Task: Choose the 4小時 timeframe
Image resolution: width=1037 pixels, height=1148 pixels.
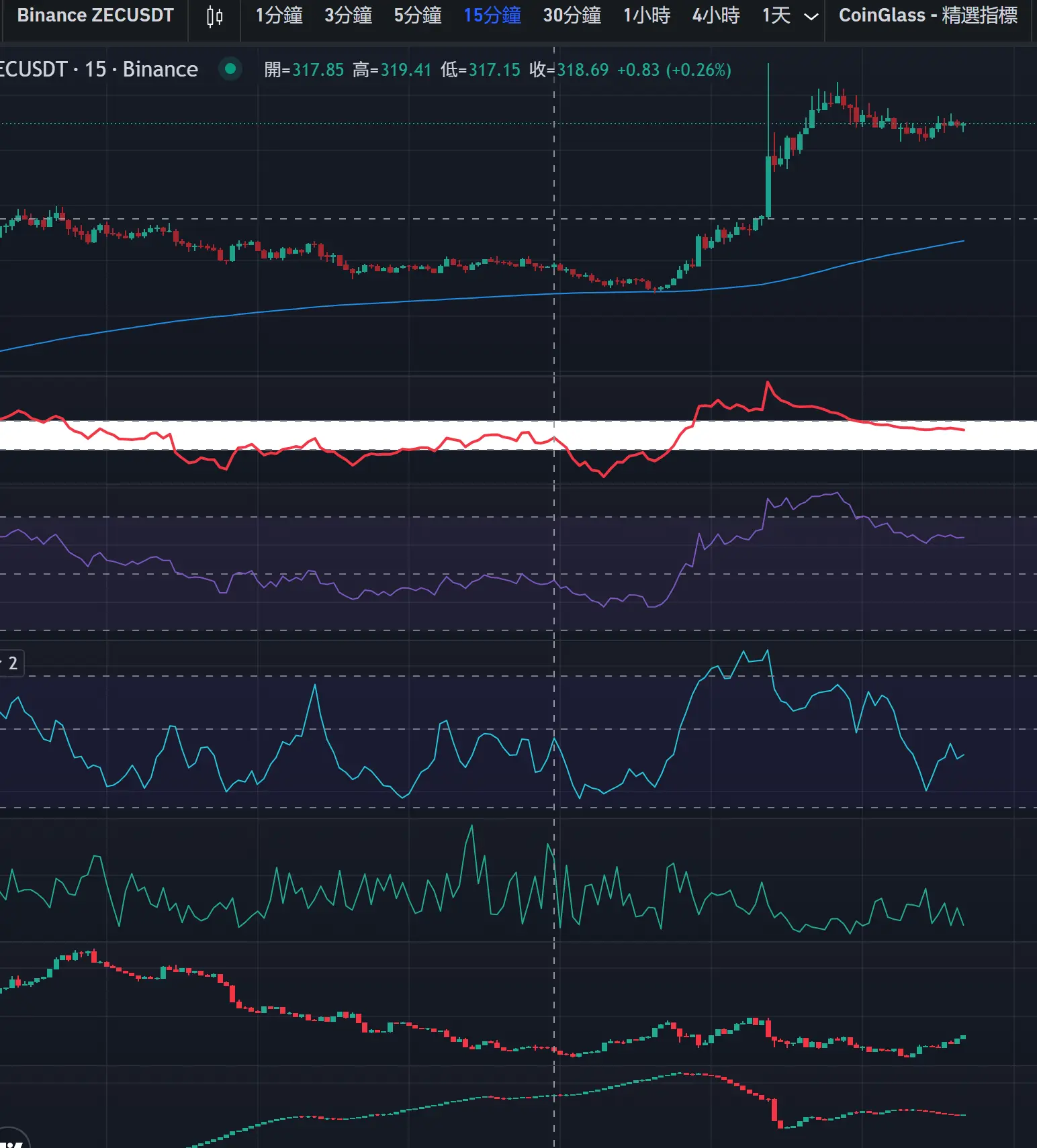Action: tap(715, 15)
